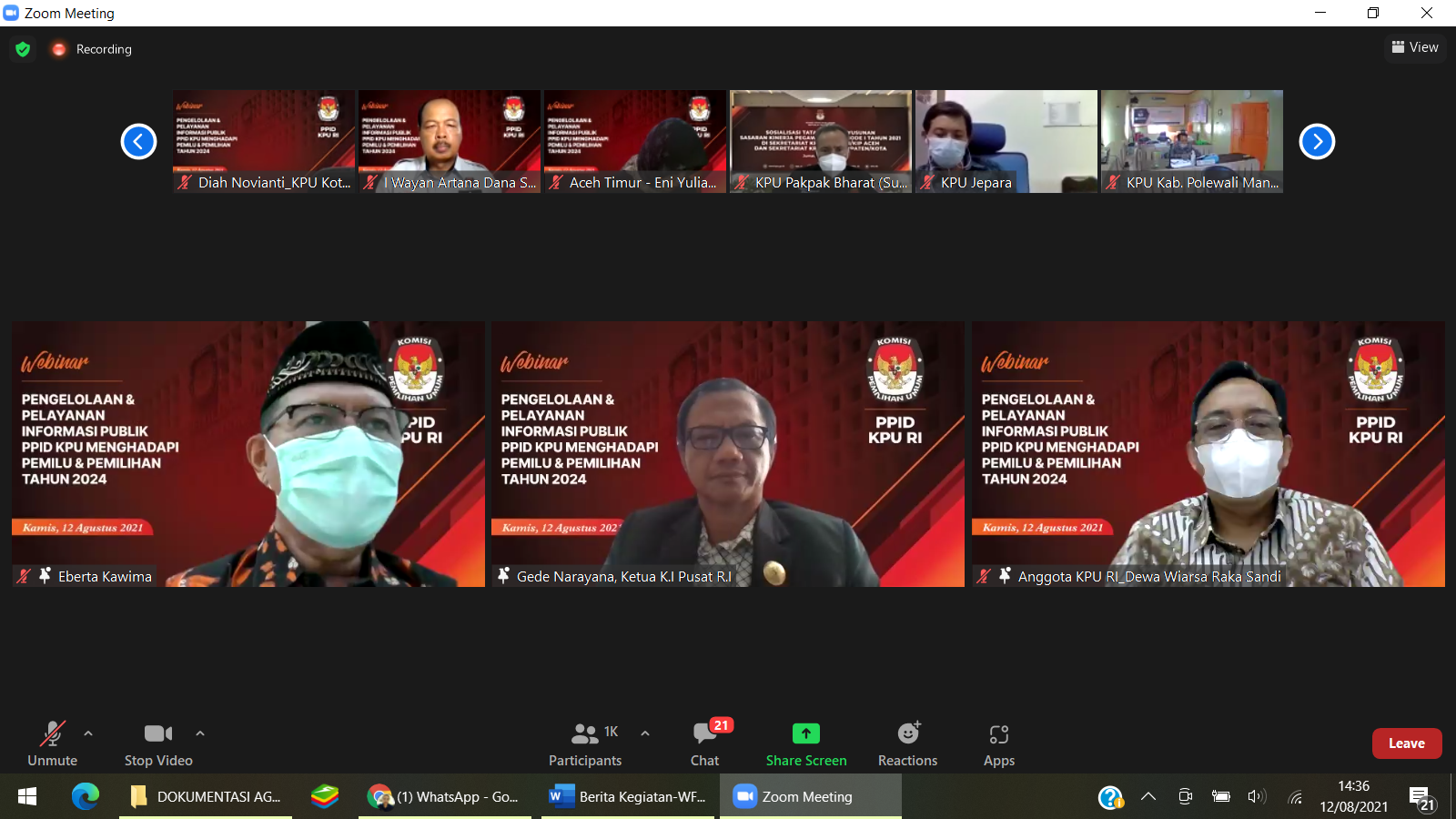
Task: Click the green Share Screen icon
Action: coord(805,733)
